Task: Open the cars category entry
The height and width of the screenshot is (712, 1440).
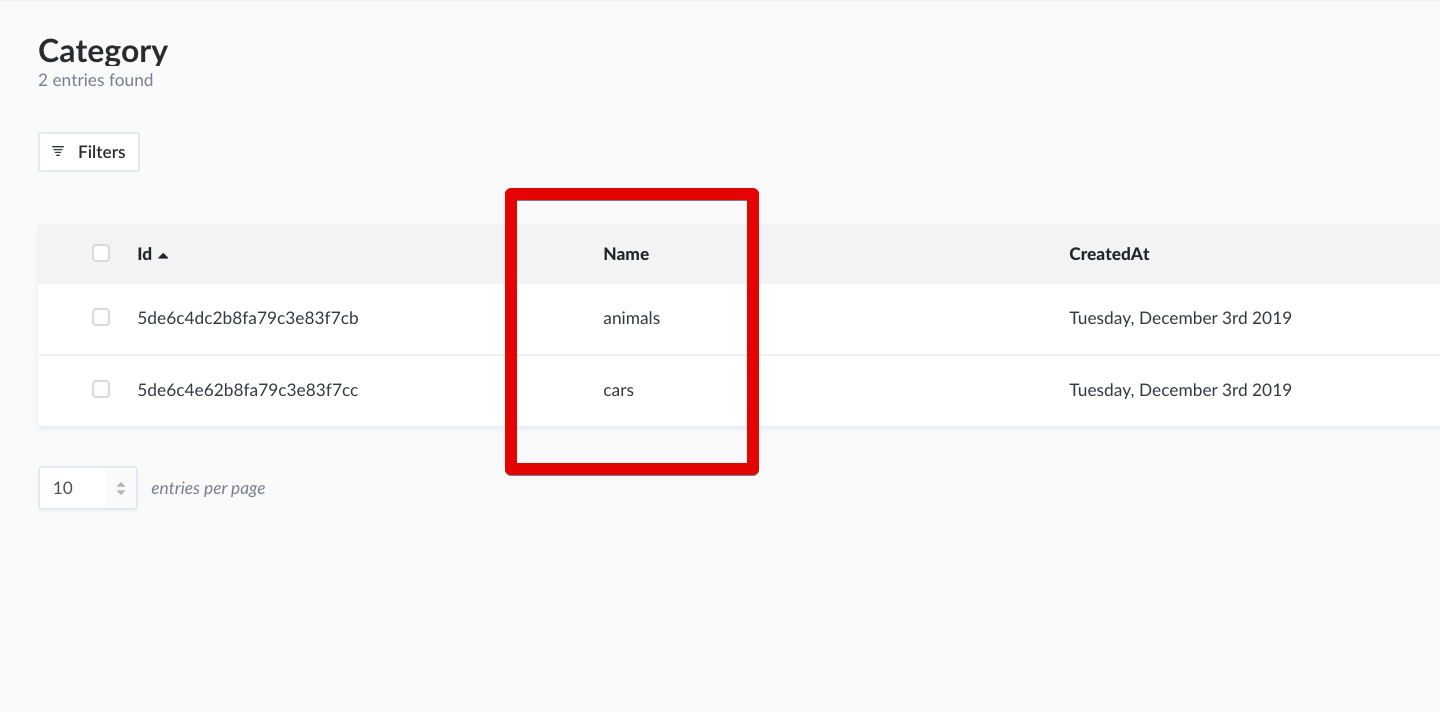Action: coord(618,390)
